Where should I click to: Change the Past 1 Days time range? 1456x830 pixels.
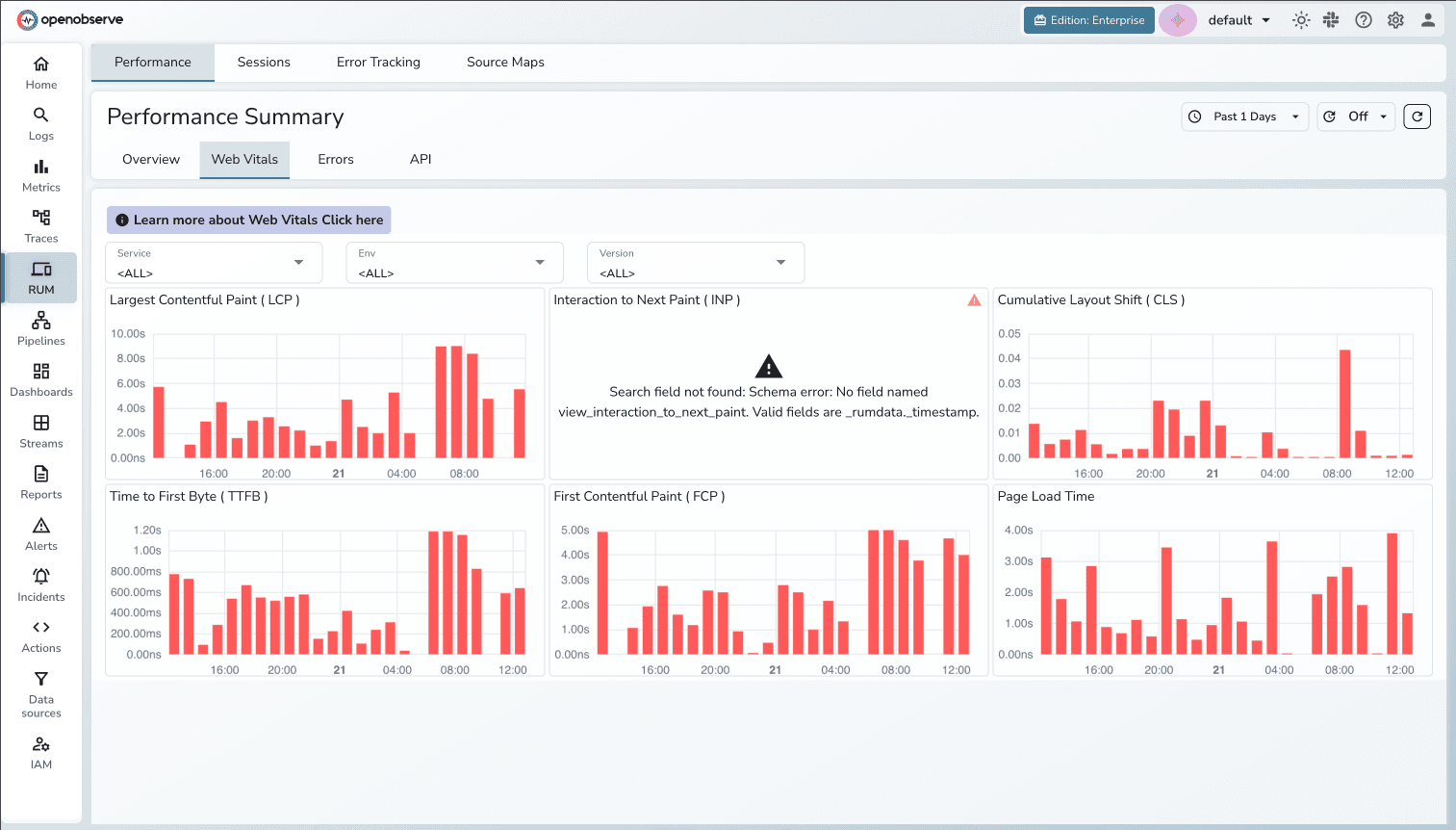click(1244, 117)
